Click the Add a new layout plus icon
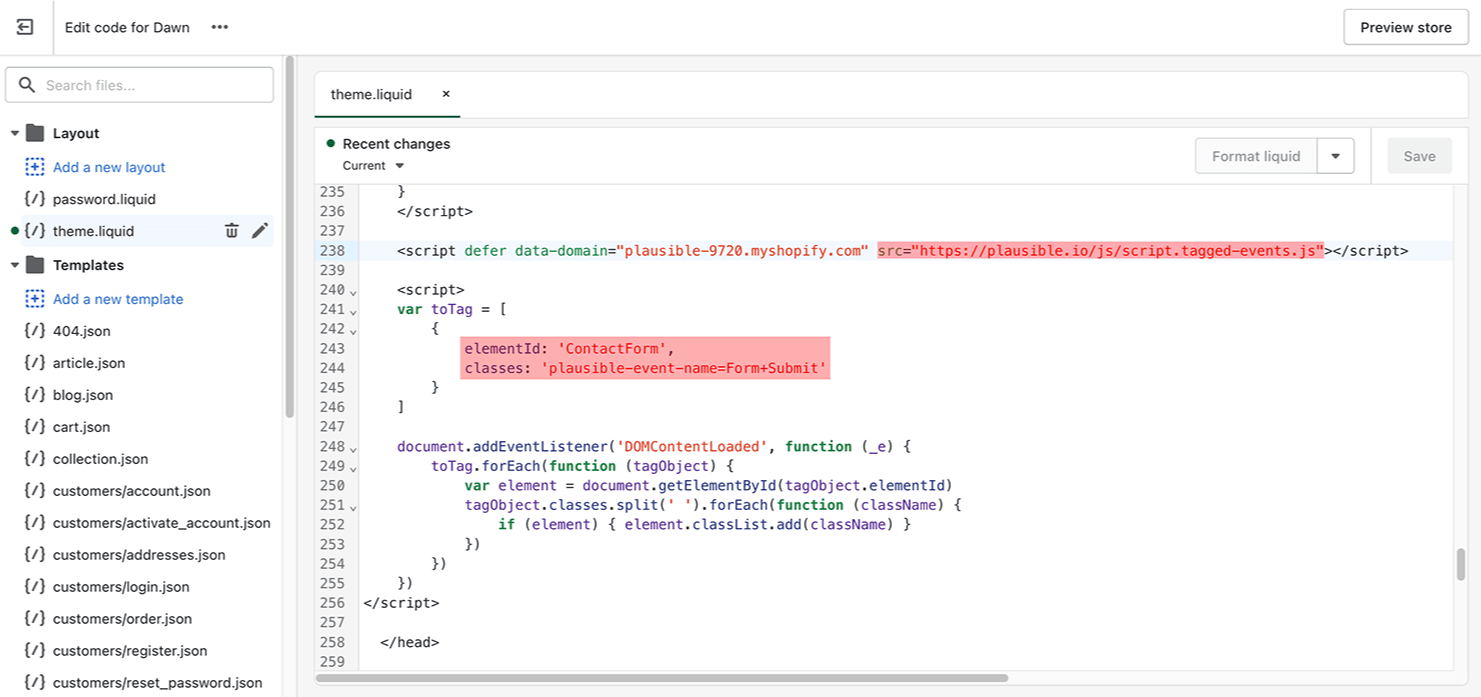 point(35,167)
